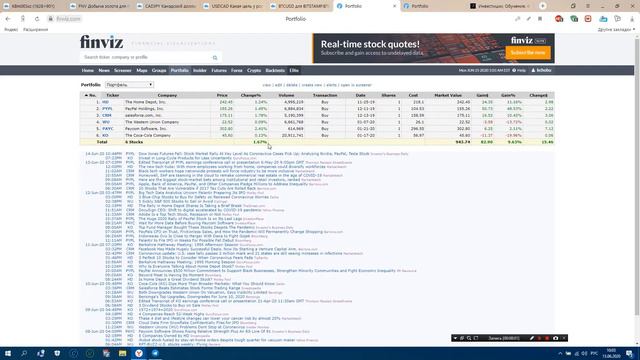Click the sort arrow on No. column
Screen dimensions: 640x360
[86, 95]
